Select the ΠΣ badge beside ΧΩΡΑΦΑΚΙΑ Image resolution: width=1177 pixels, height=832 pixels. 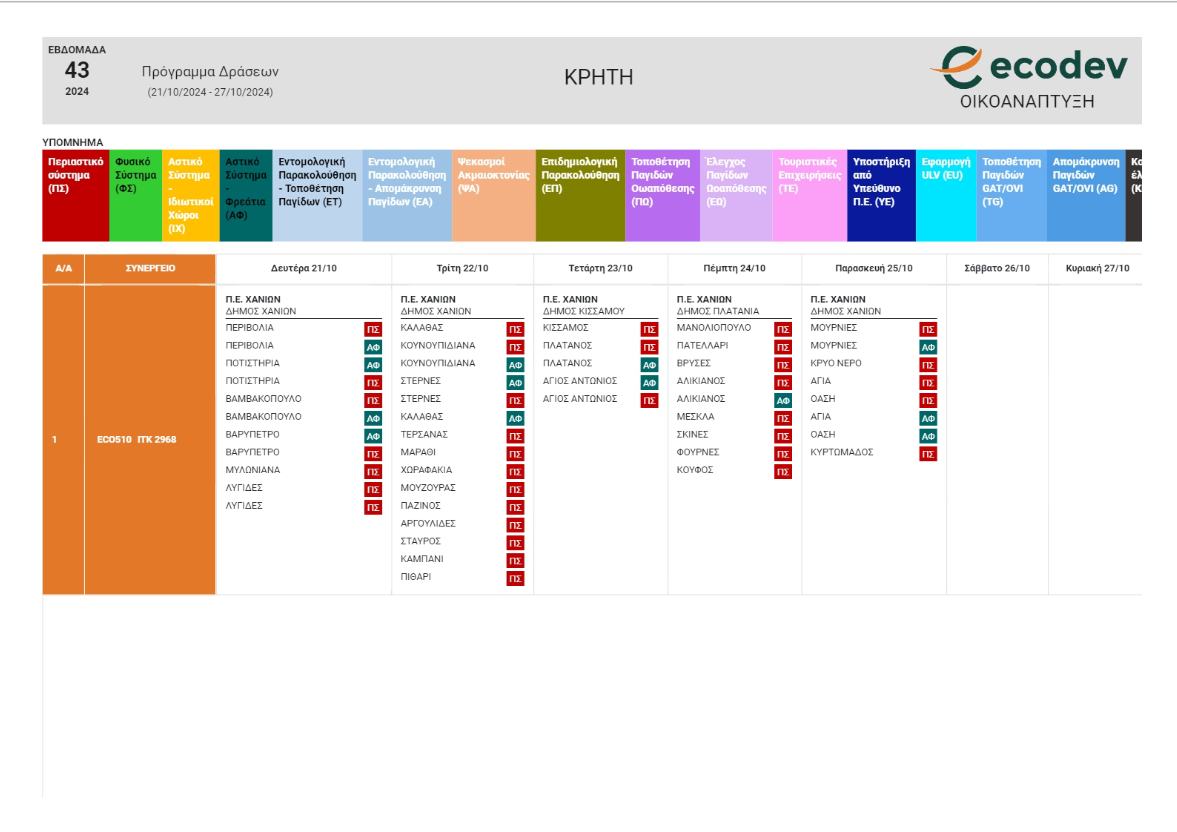[515, 471]
